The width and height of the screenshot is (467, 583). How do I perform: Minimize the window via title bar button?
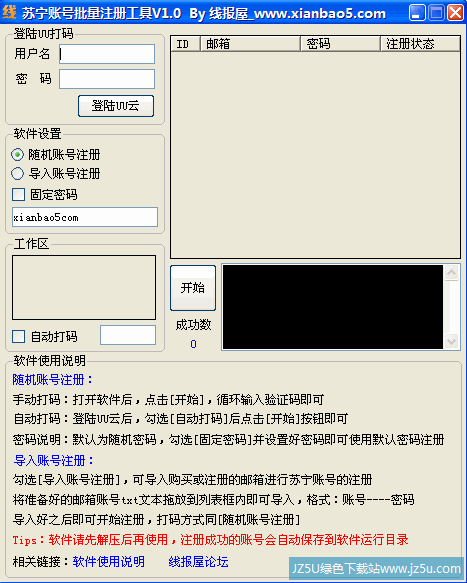coord(417,13)
